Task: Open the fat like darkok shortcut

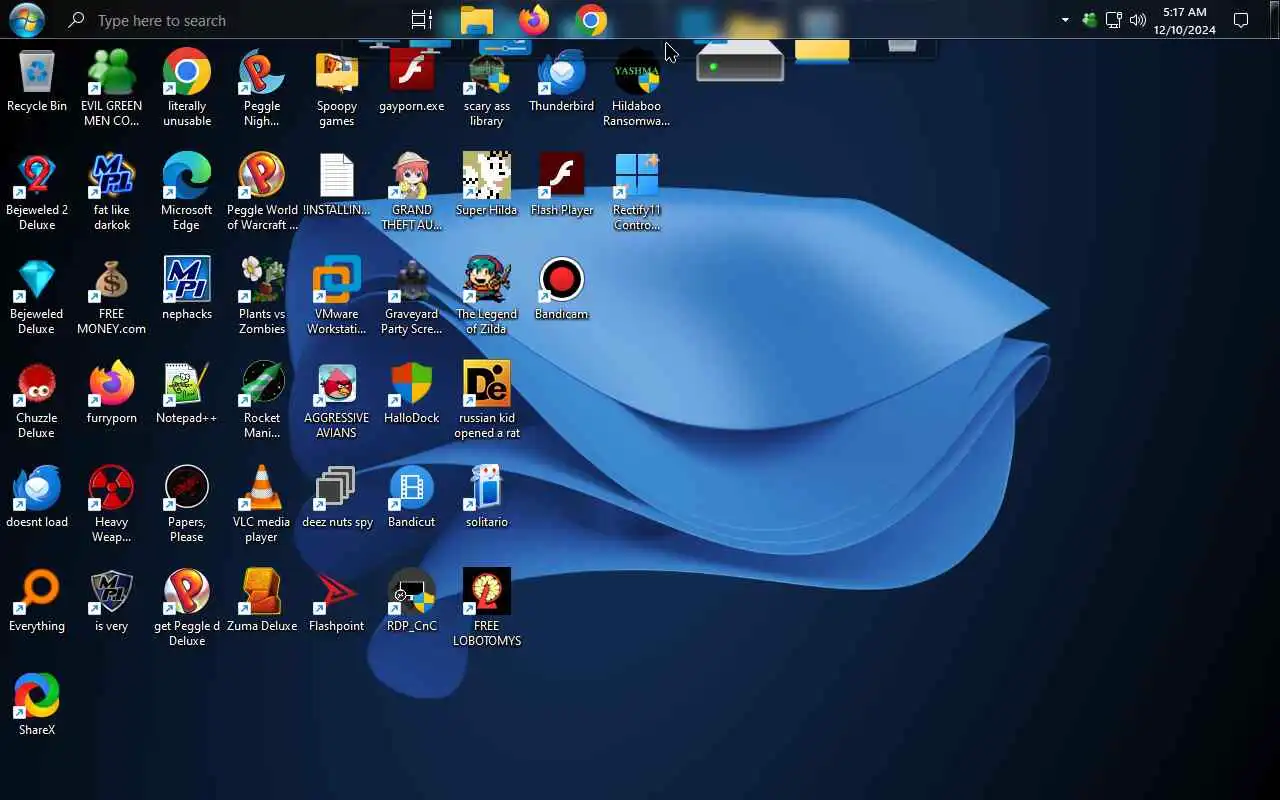Action: pyautogui.click(x=111, y=192)
